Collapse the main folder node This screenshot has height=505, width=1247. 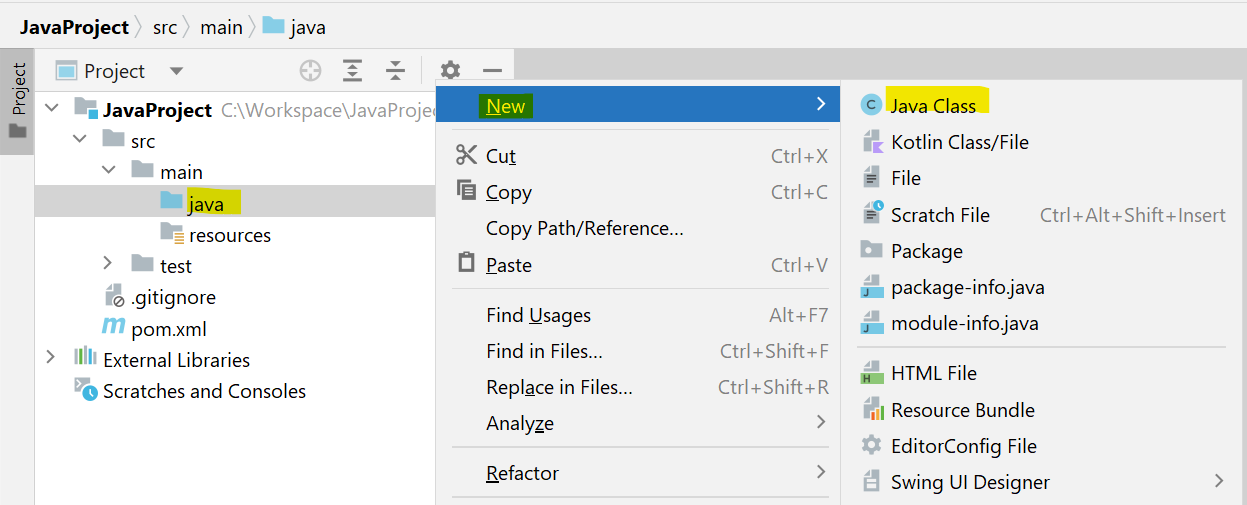pyautogui.click(x=107, y=172)
